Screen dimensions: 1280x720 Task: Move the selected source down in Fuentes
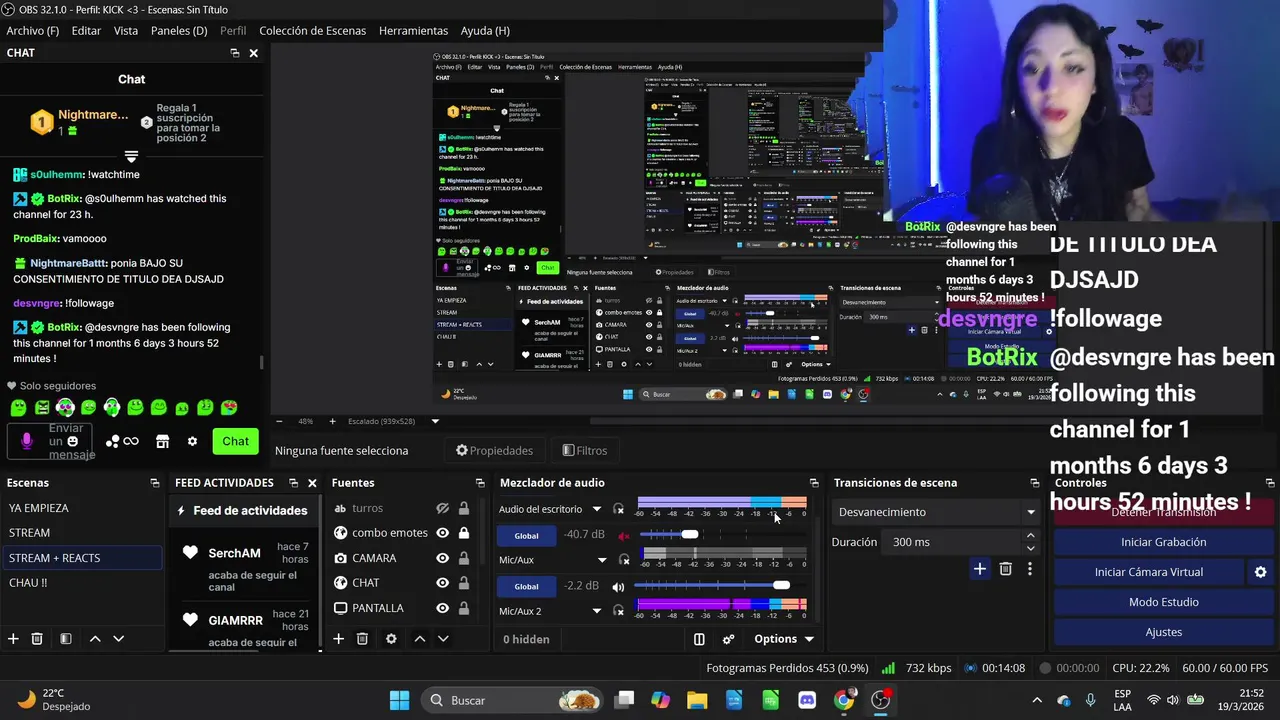443,639
